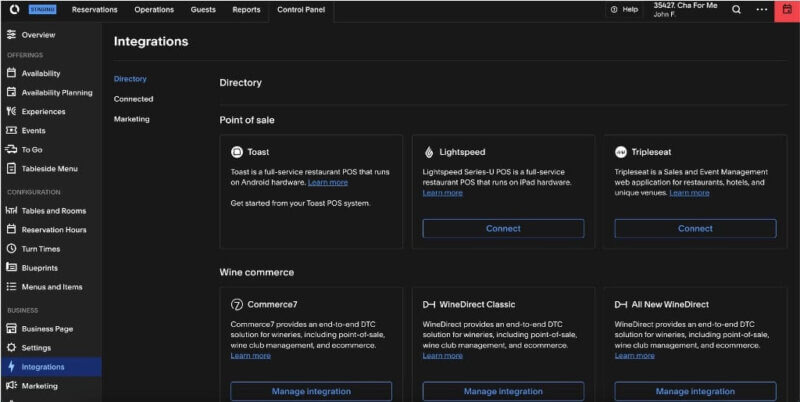Connect the Tripleseat integration
Viewport: 800px width, 402px height.
tap(695, 229)
